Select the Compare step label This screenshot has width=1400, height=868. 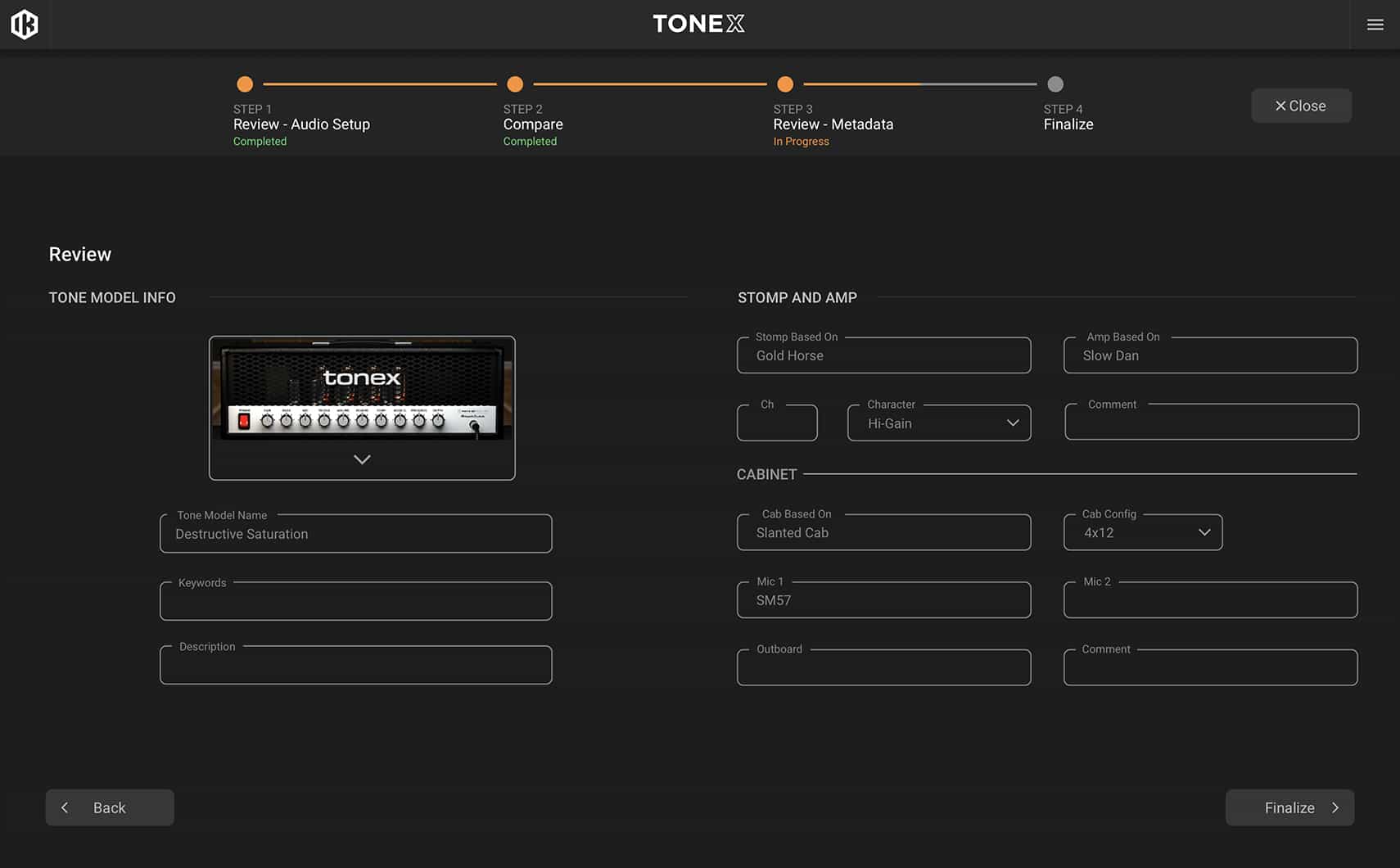[533, 124]
